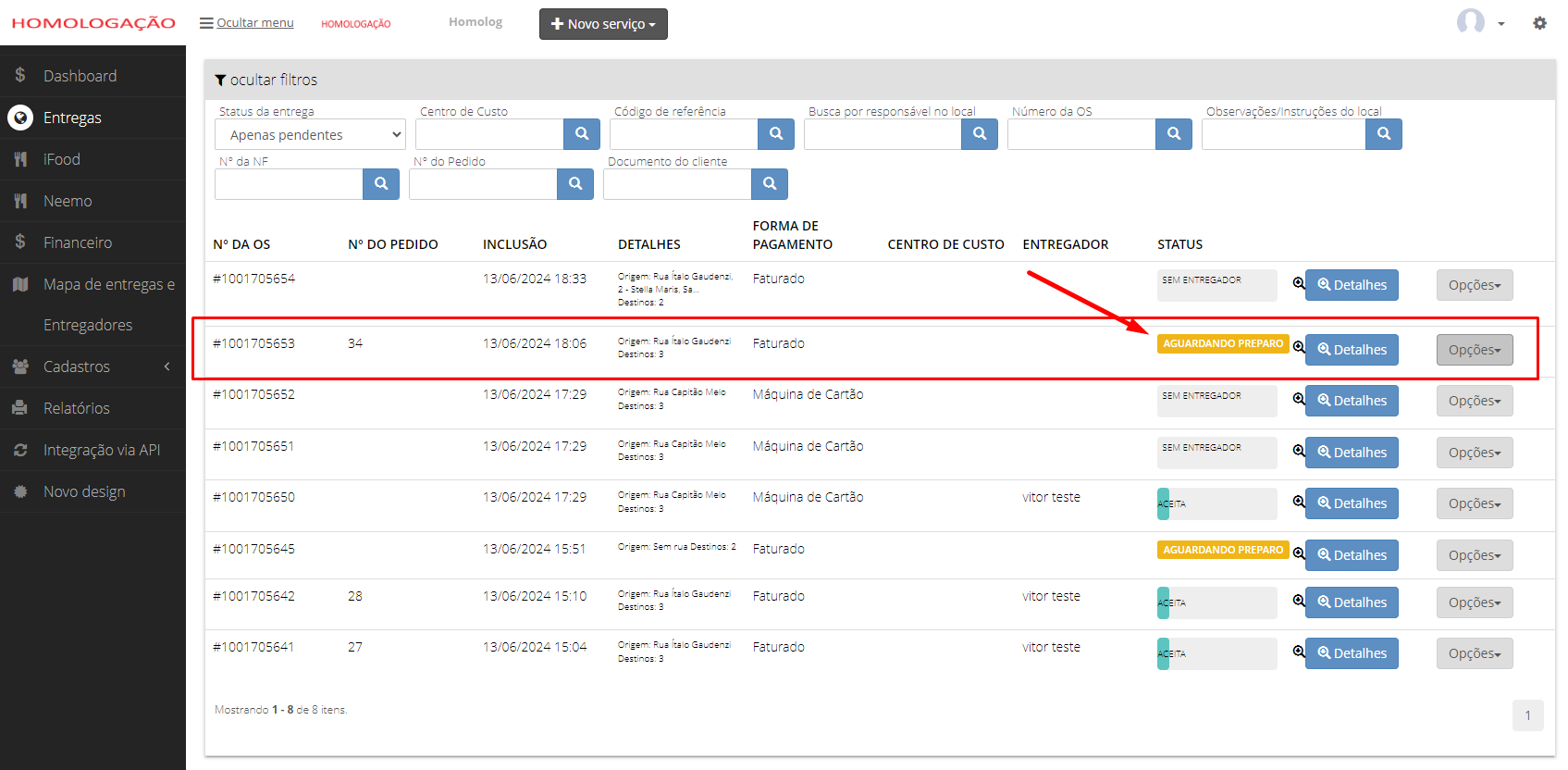Click the iFood fork-knife icon

pyautogui.click(x=20, y=159)
